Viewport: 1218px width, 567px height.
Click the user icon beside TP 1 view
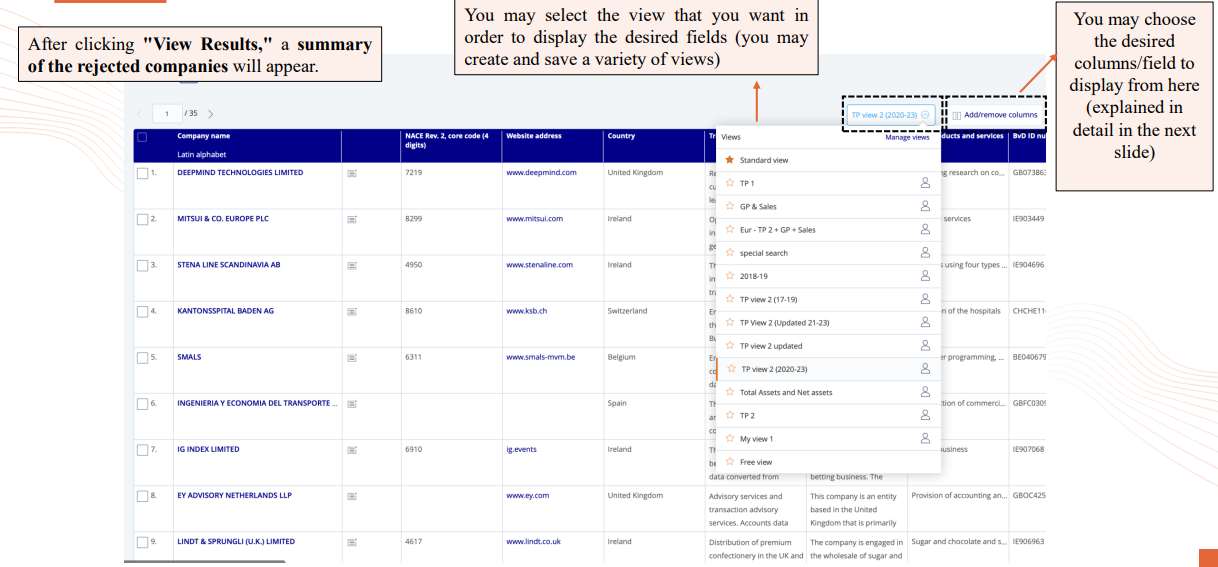[924, 183]
